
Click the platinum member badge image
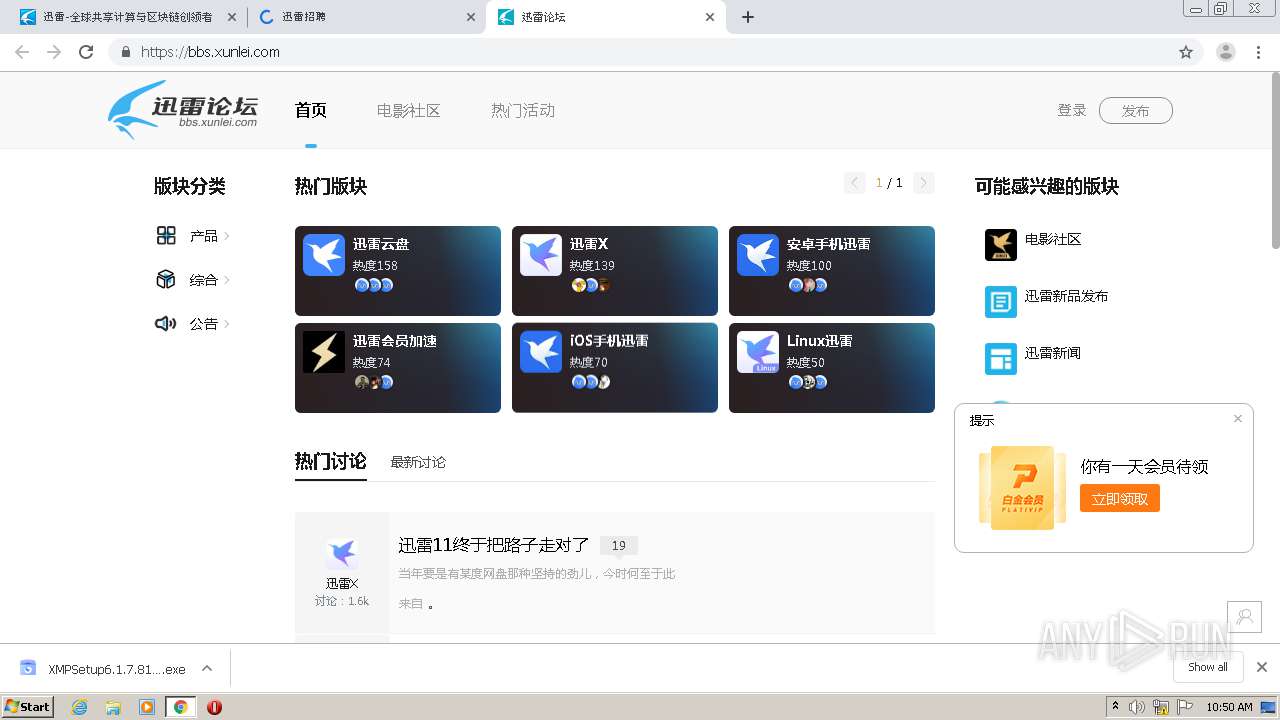point(1022,487)
